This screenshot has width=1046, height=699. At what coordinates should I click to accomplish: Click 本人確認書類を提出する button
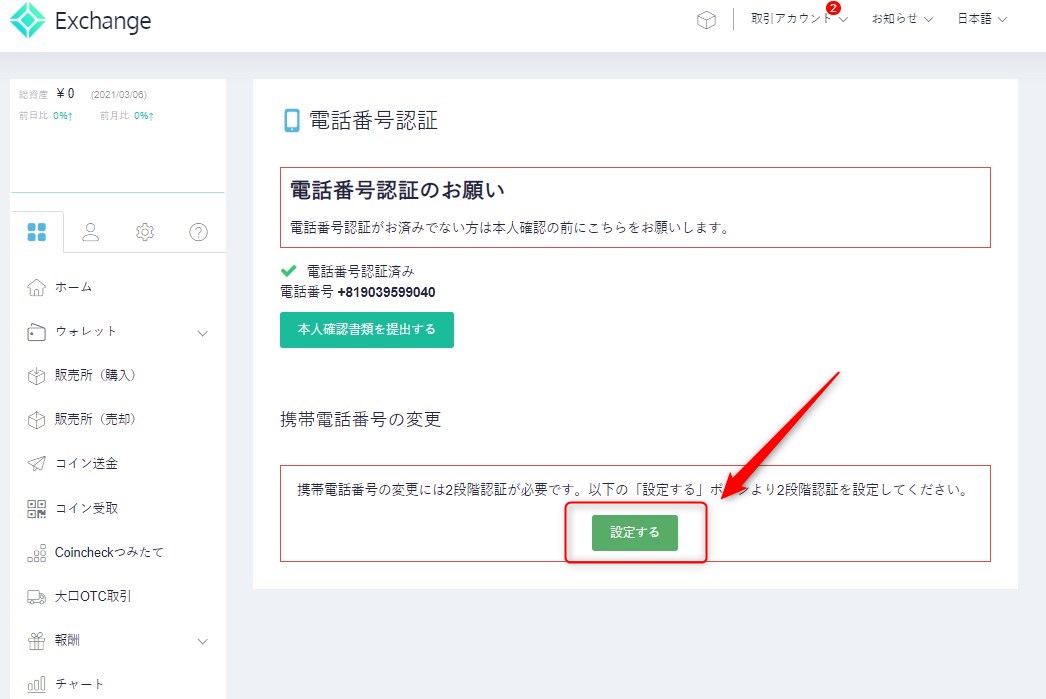point(367,330)
